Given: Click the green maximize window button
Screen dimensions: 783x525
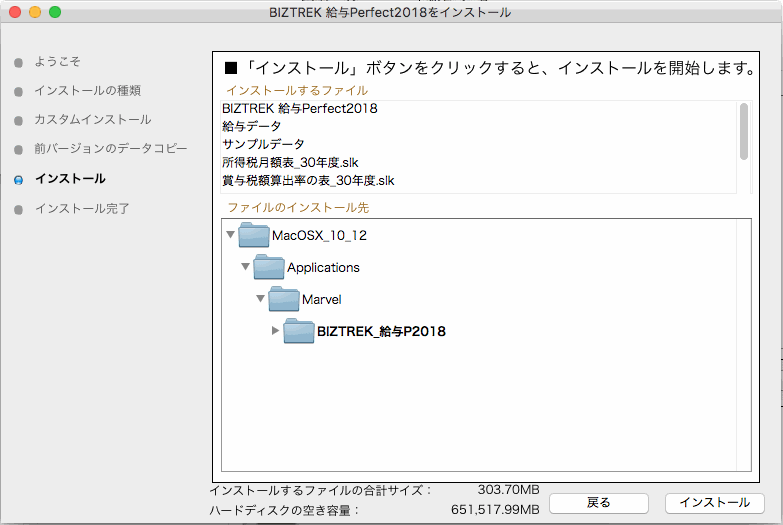Looking at the screenshot, I should [x=55, y=12].
